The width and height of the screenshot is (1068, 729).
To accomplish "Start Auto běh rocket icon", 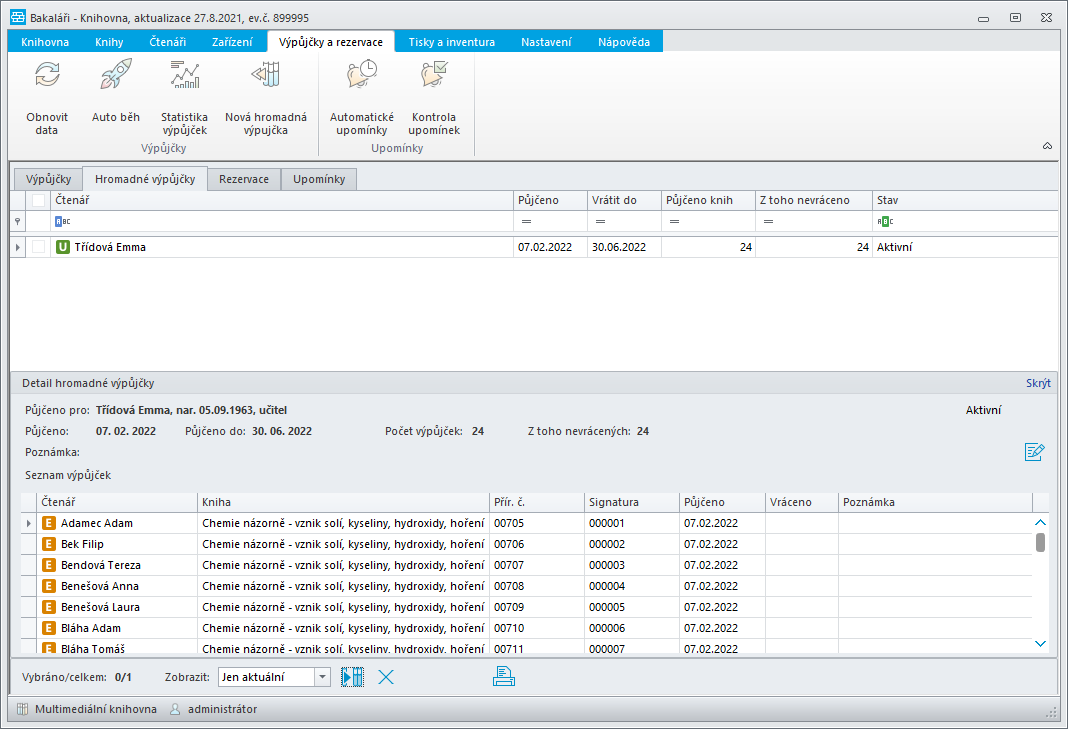I will (116, 74).
